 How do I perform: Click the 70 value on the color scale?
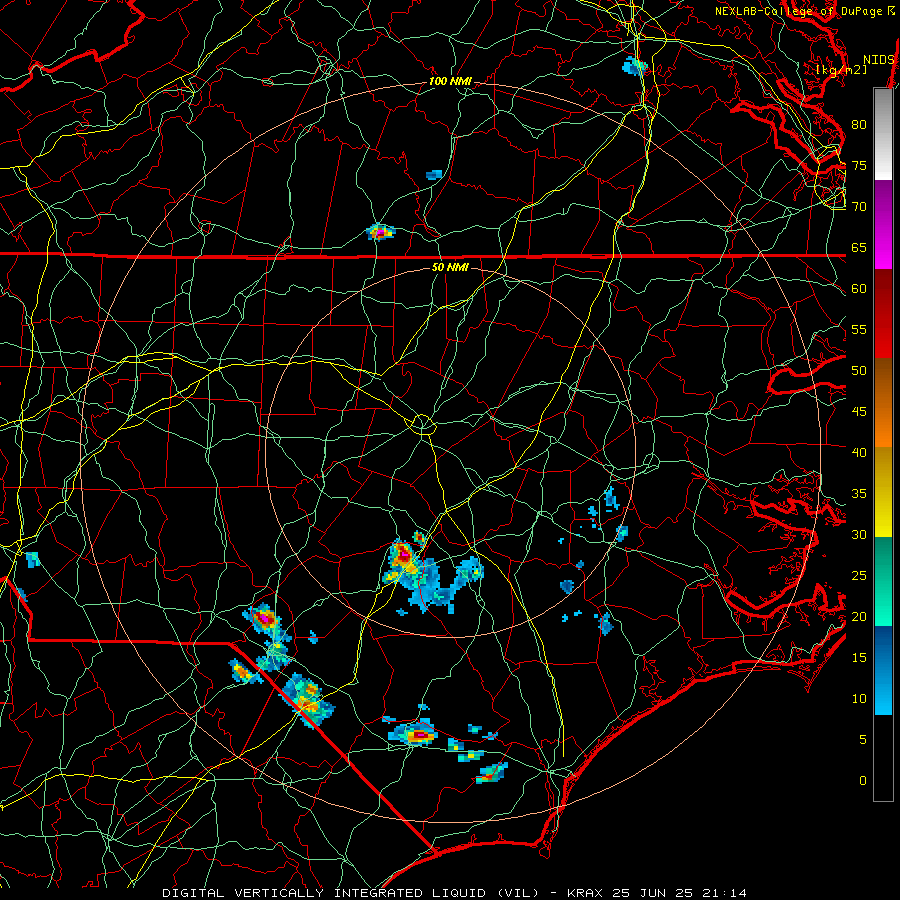coord(859,207)
